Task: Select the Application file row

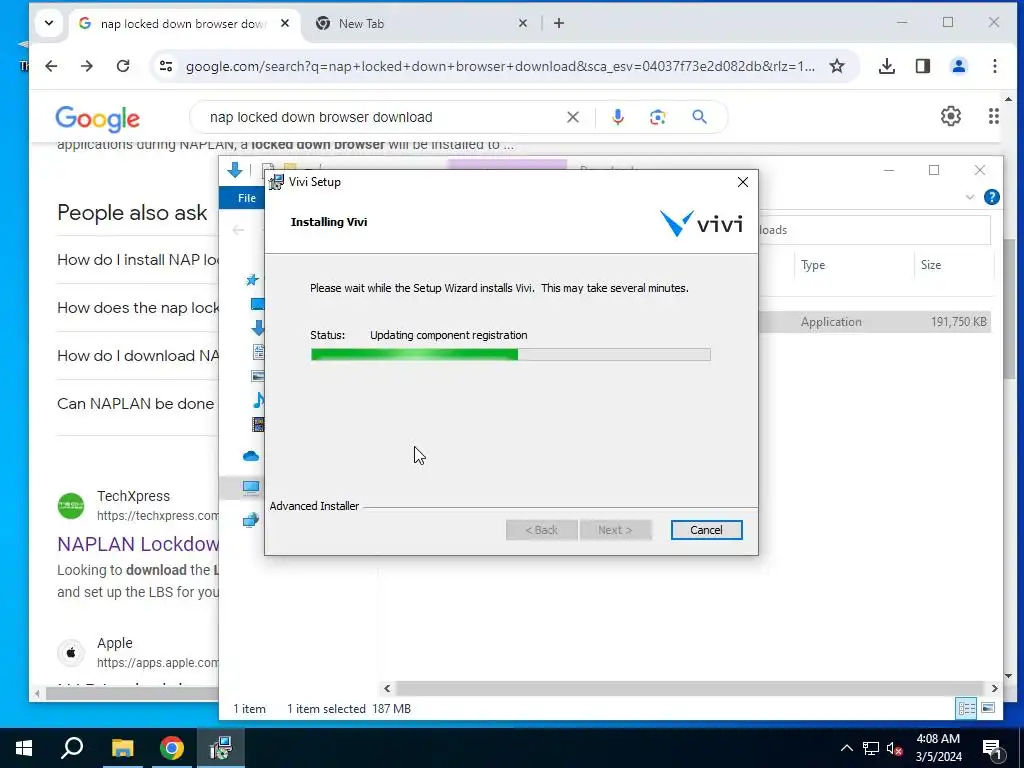Action: click(875, 322)
